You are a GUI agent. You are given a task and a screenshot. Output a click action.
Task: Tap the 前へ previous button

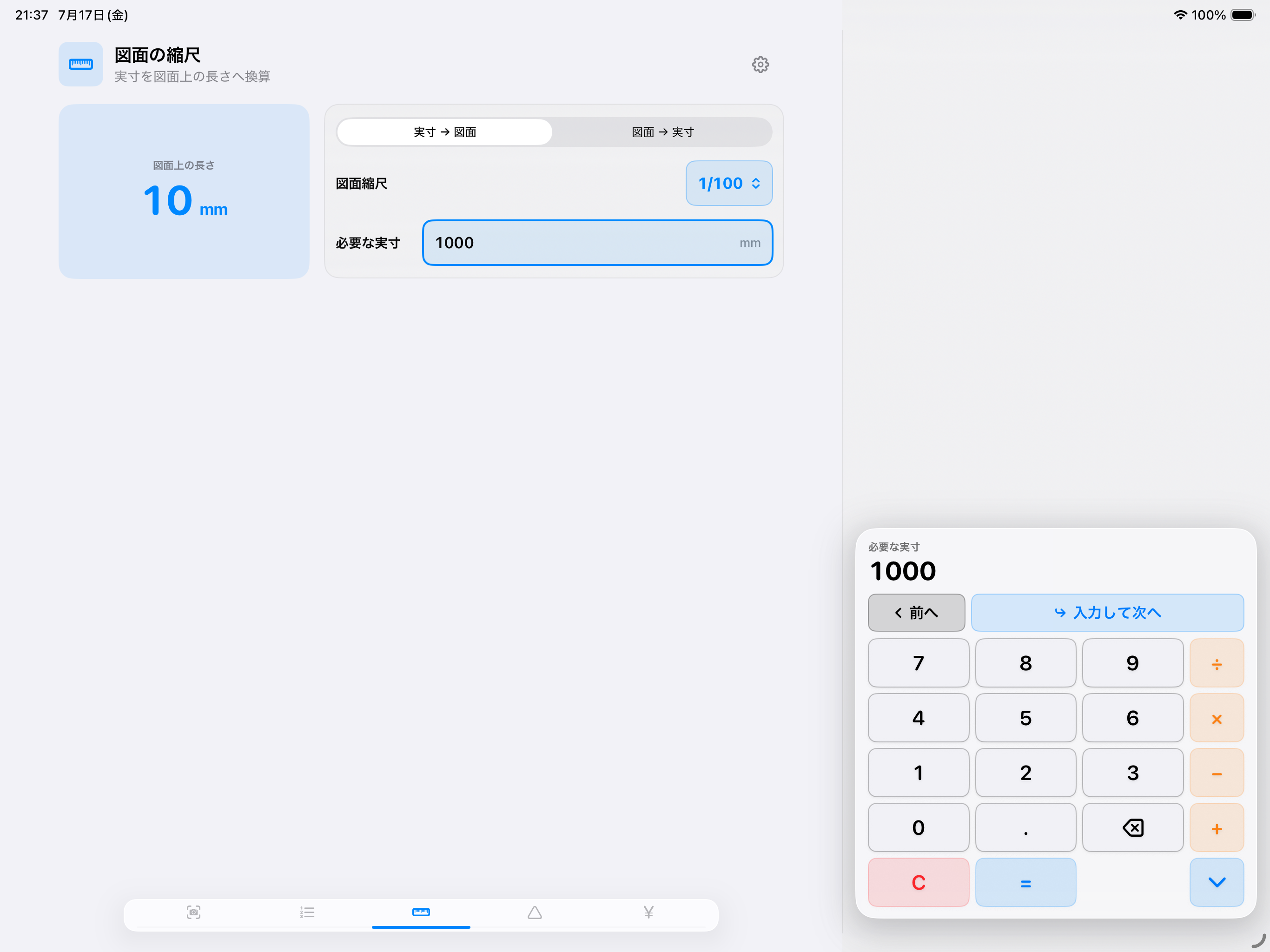click(x=916, y=613)
